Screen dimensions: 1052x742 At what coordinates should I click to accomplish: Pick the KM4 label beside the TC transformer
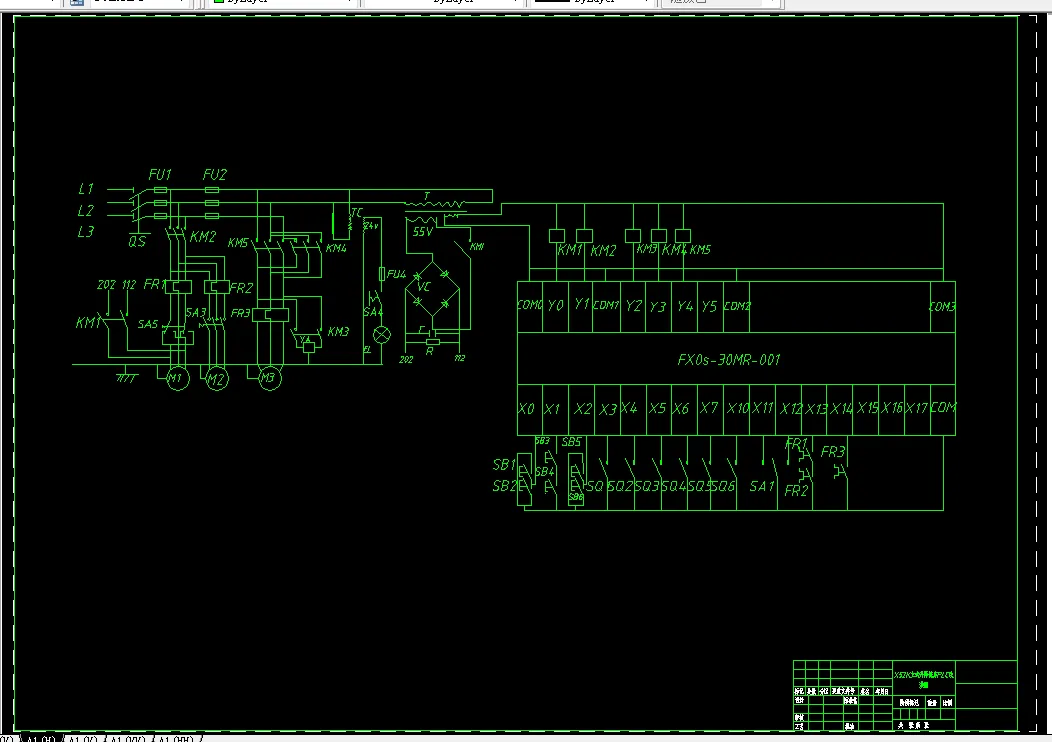point(336,248)
